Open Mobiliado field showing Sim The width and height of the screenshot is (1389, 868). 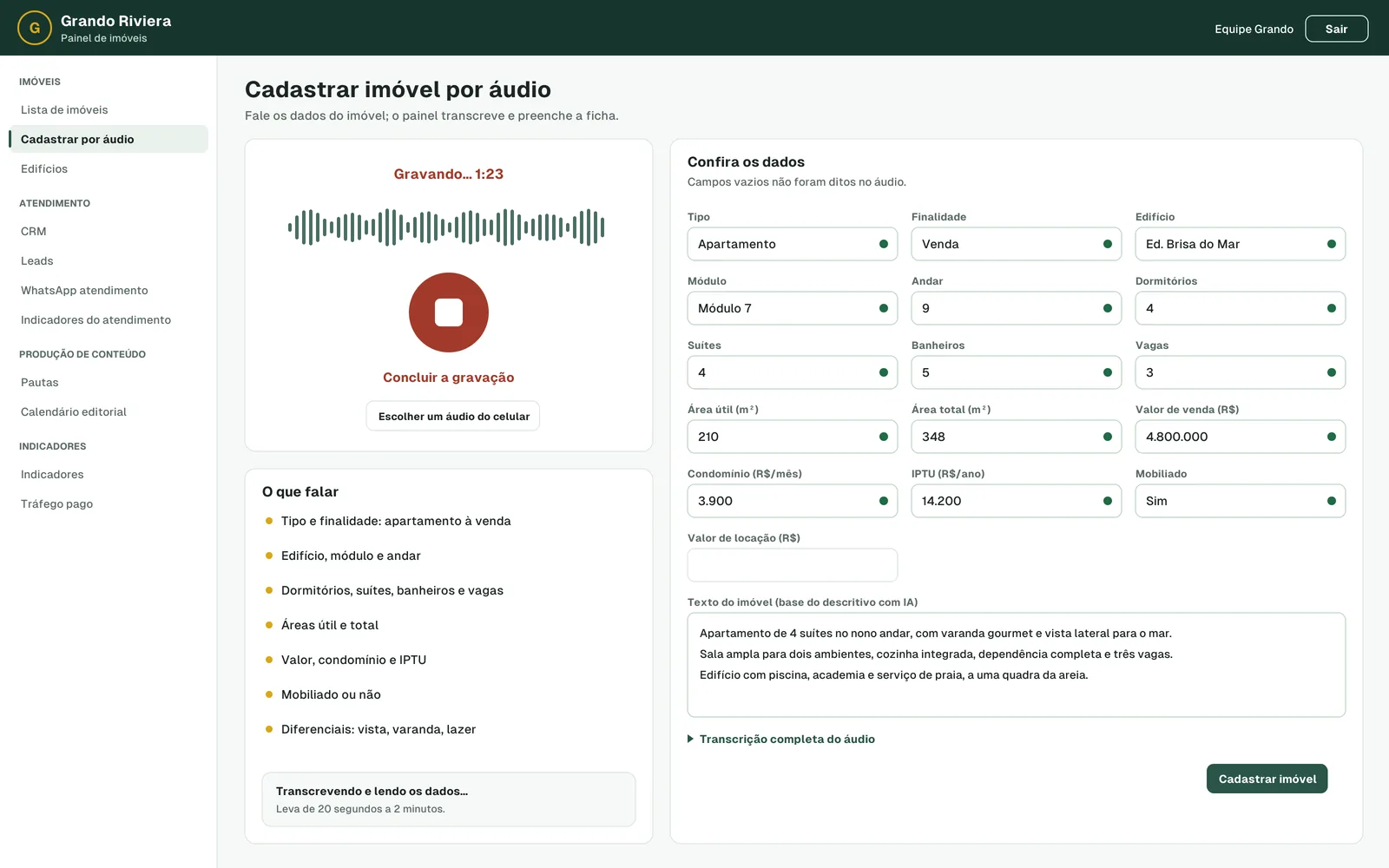click(1241, 501)
